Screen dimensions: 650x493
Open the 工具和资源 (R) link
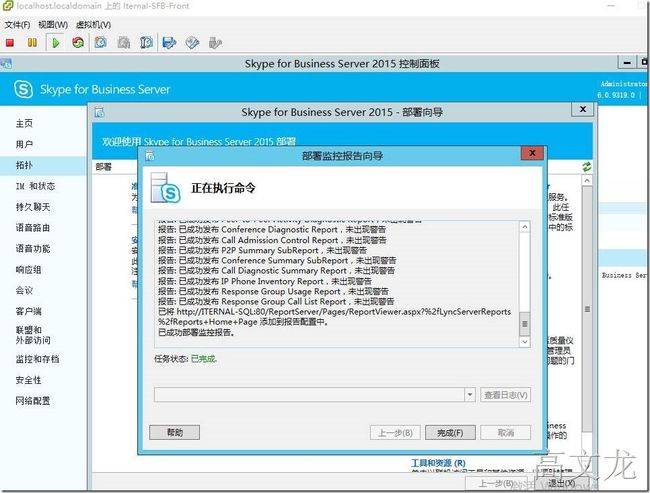click(438, 463)
